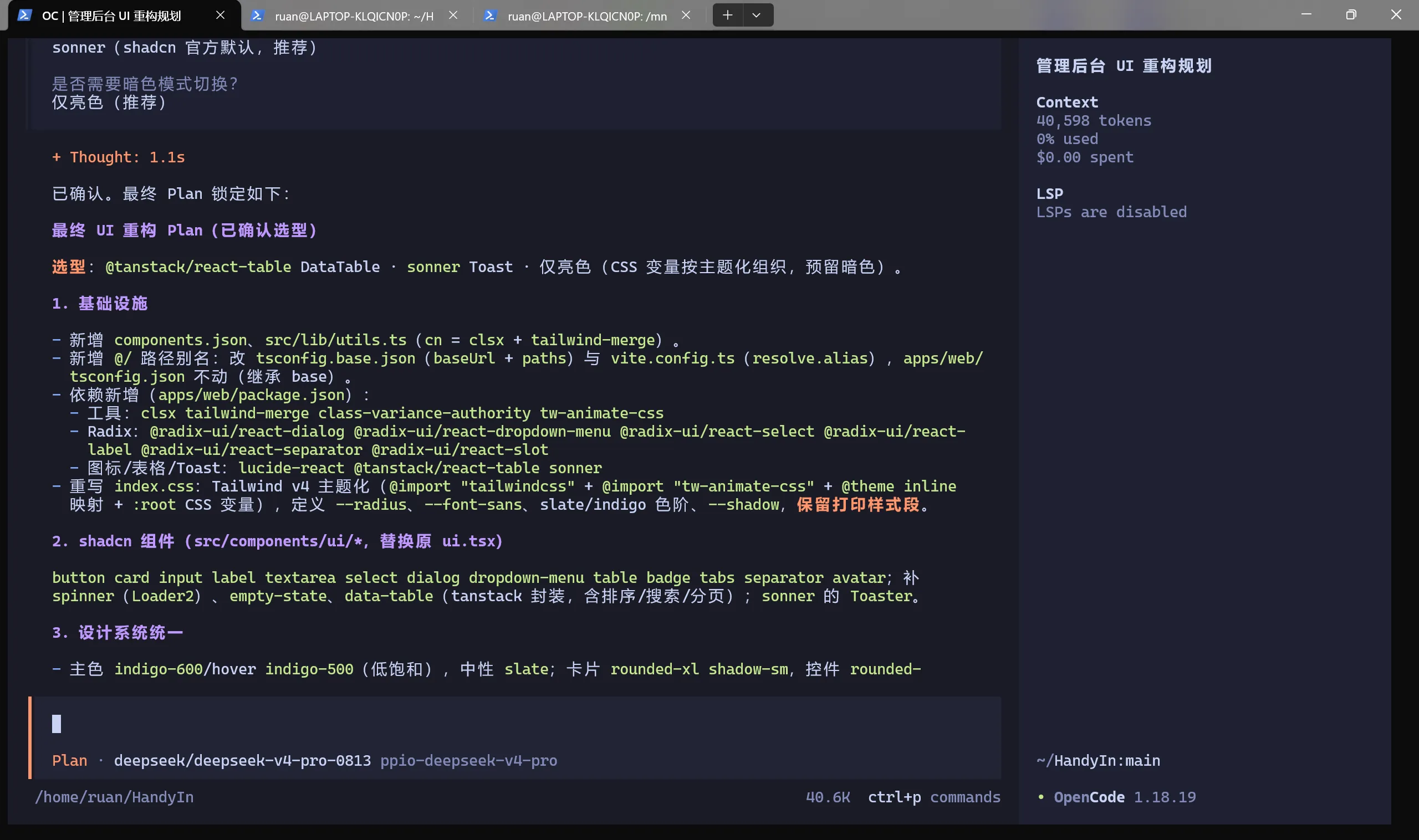Click PowerShell icon on the ~/H tab
The height and width of the screenshot is (840, 1419).
pyautogui.click(x=258, y=16)
